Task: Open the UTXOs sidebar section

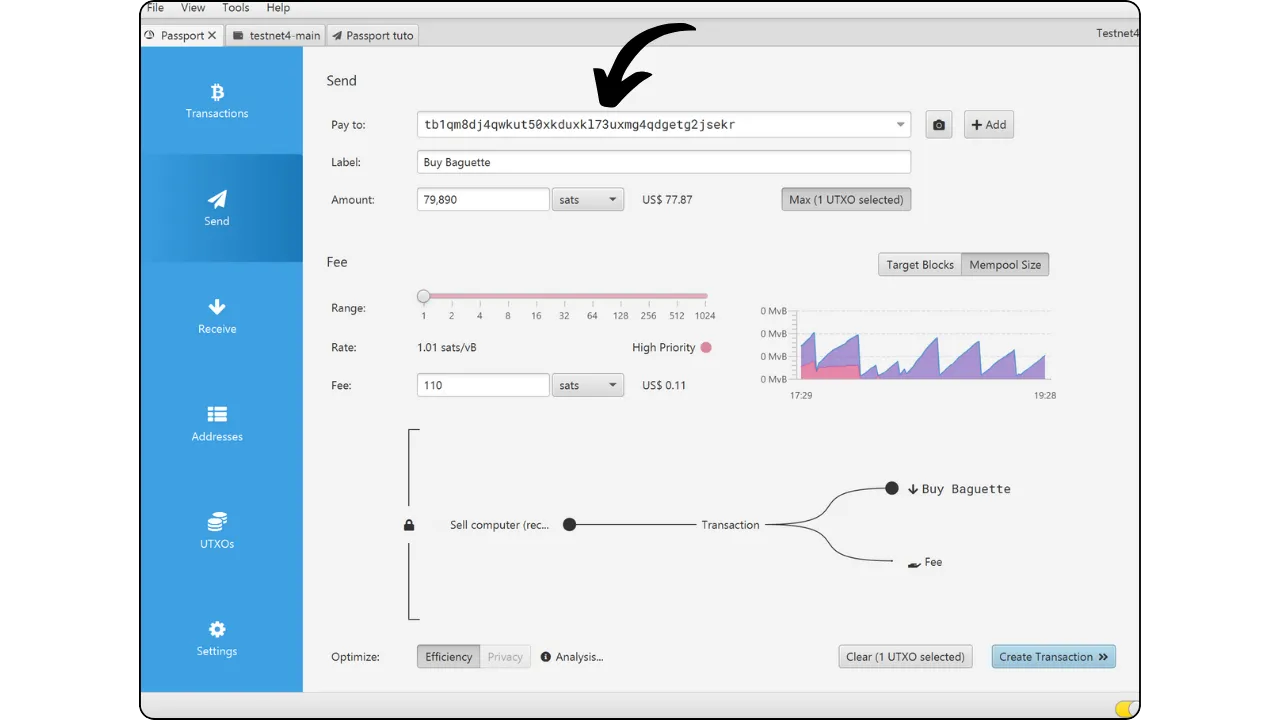Action: pos(217,531)
